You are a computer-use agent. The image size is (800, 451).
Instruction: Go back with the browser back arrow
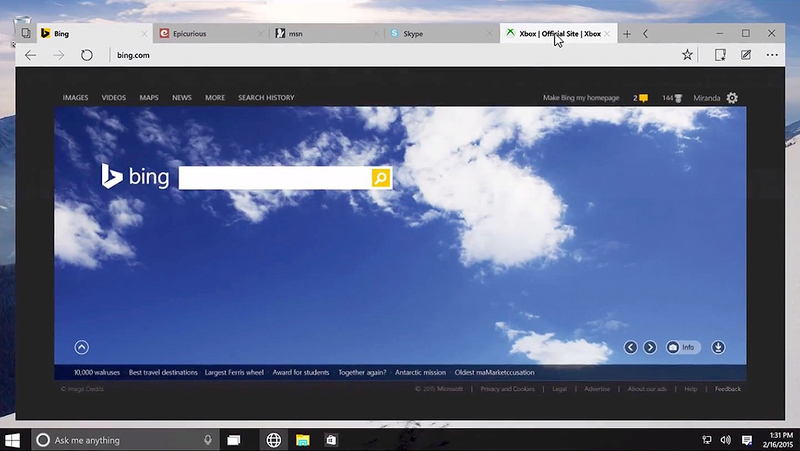click(31, 55)
